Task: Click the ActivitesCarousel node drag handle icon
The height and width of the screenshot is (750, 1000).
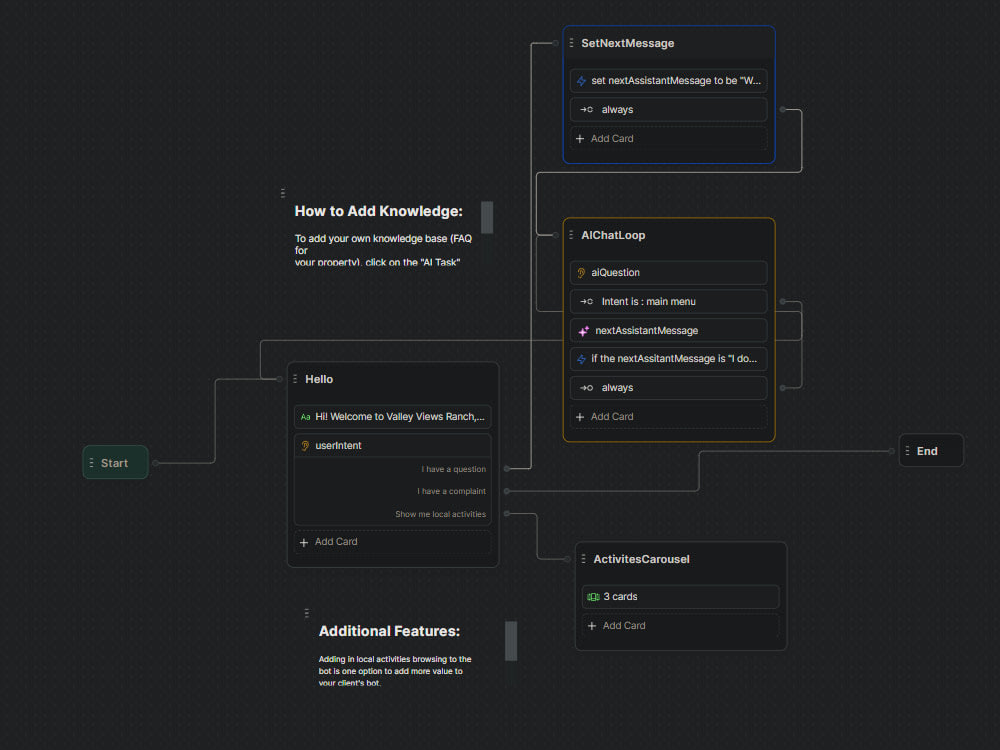Action: tap(583, 559)
